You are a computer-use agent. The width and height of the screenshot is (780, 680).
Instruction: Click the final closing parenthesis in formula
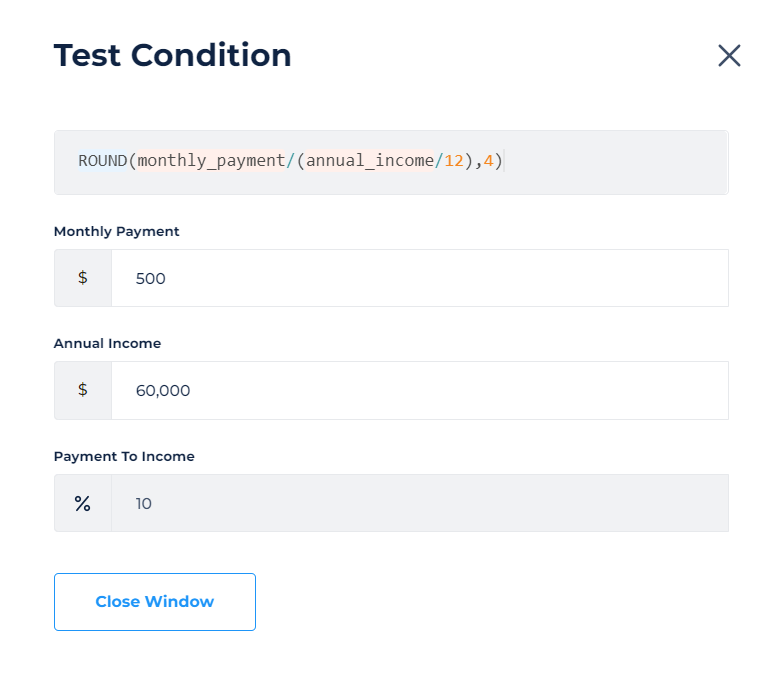click(498, 161)
